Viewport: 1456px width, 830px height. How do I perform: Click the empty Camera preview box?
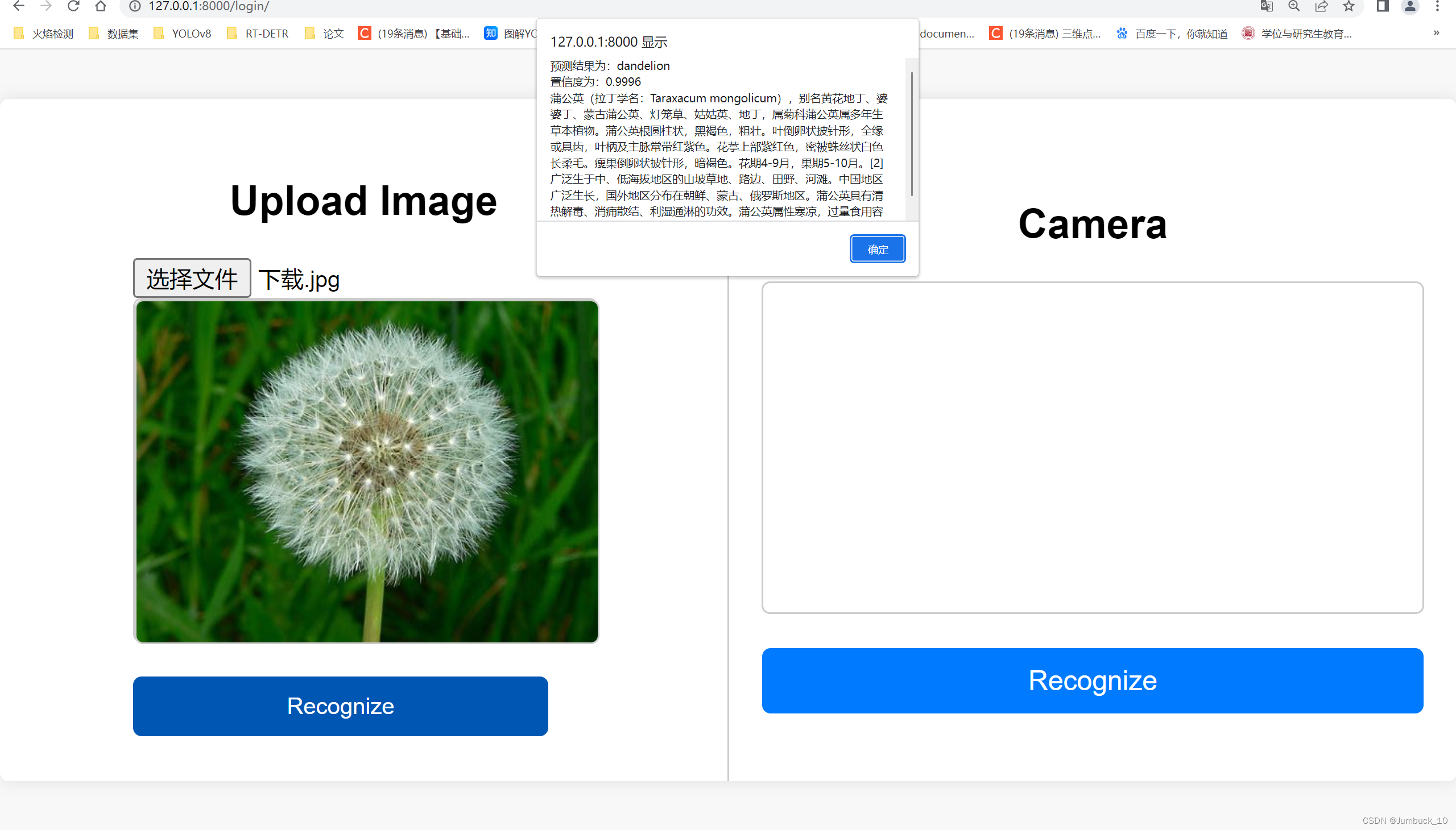click(x=1093, y=447)
